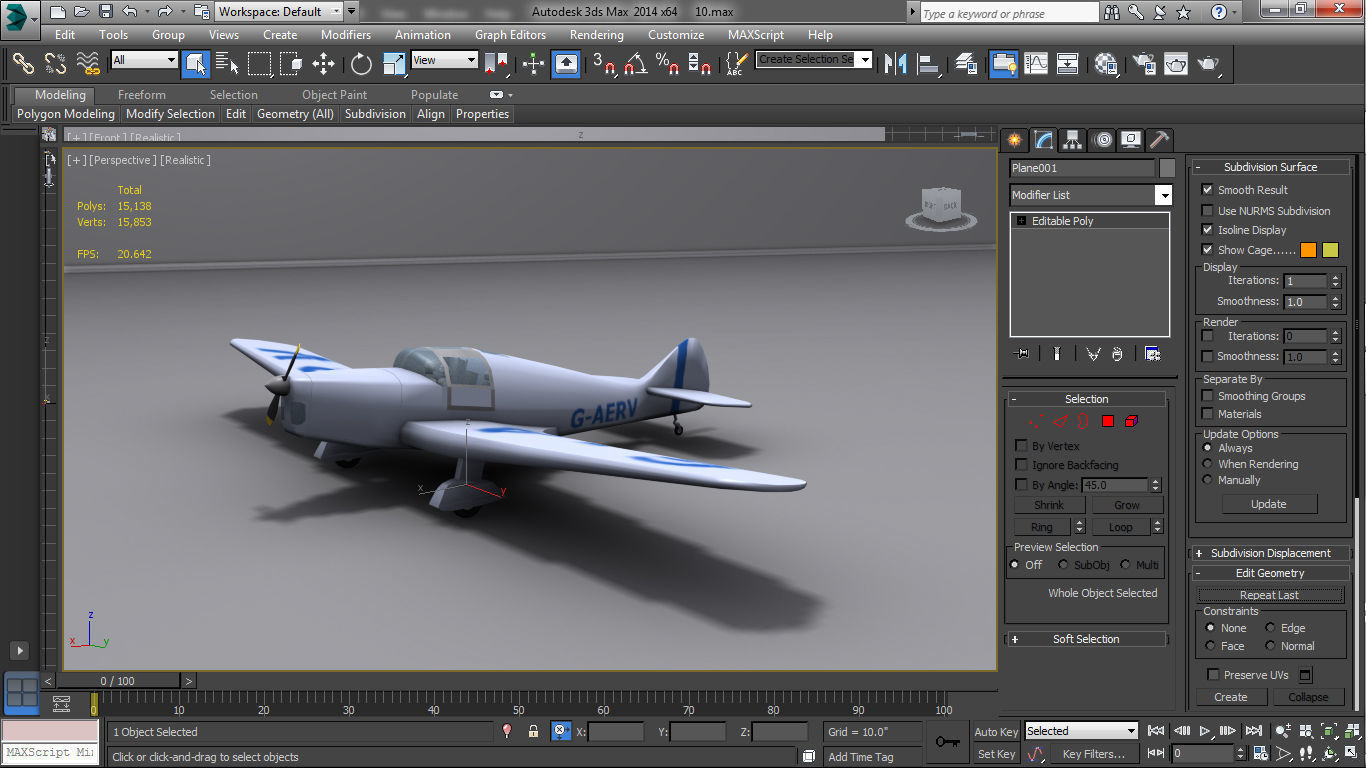Open the selection filter All dropdown
This screenshot has height=768, width=1366.
[x=144, y=60]
